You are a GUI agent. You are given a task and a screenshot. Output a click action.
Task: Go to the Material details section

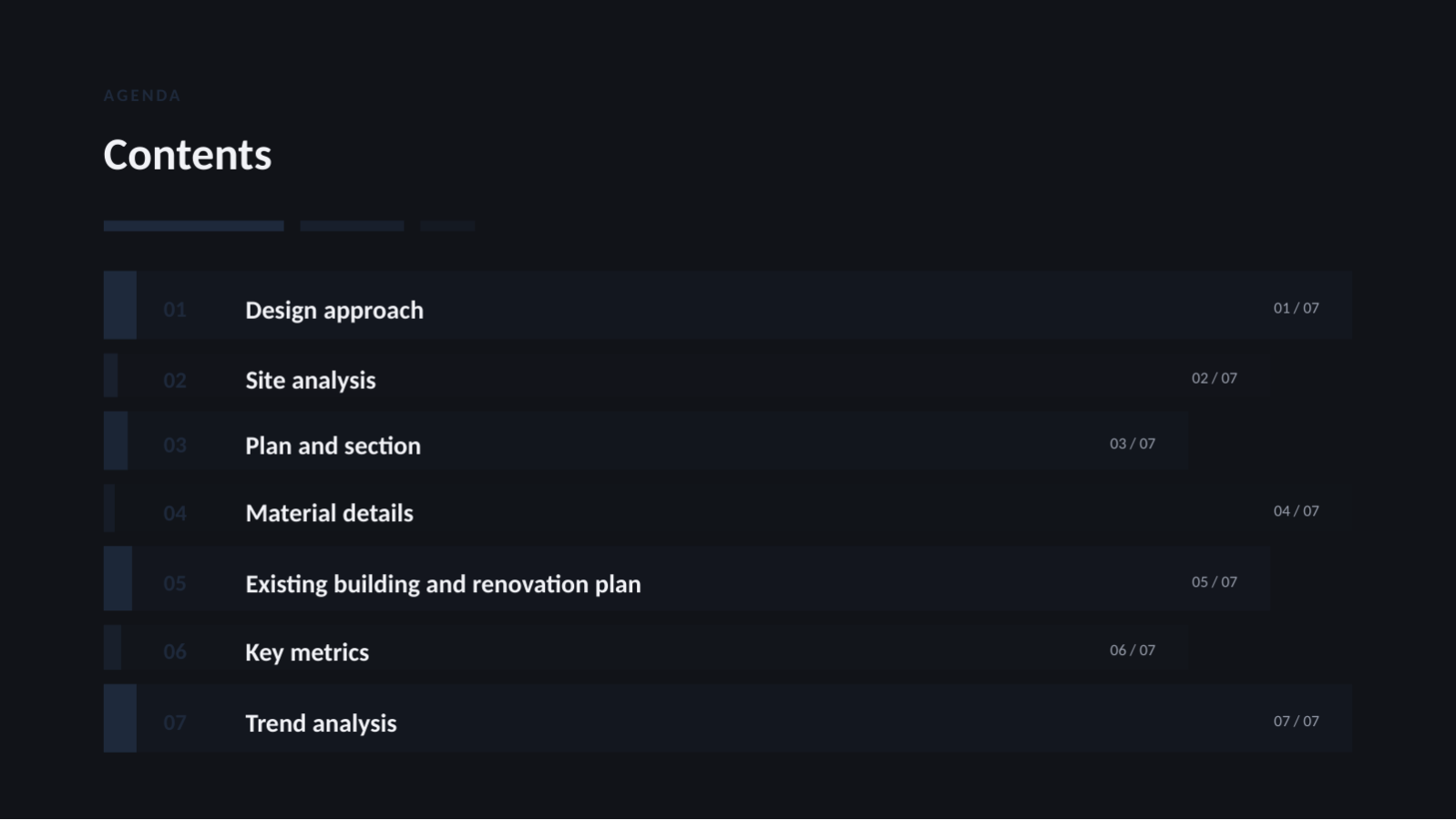pos(729,508)
